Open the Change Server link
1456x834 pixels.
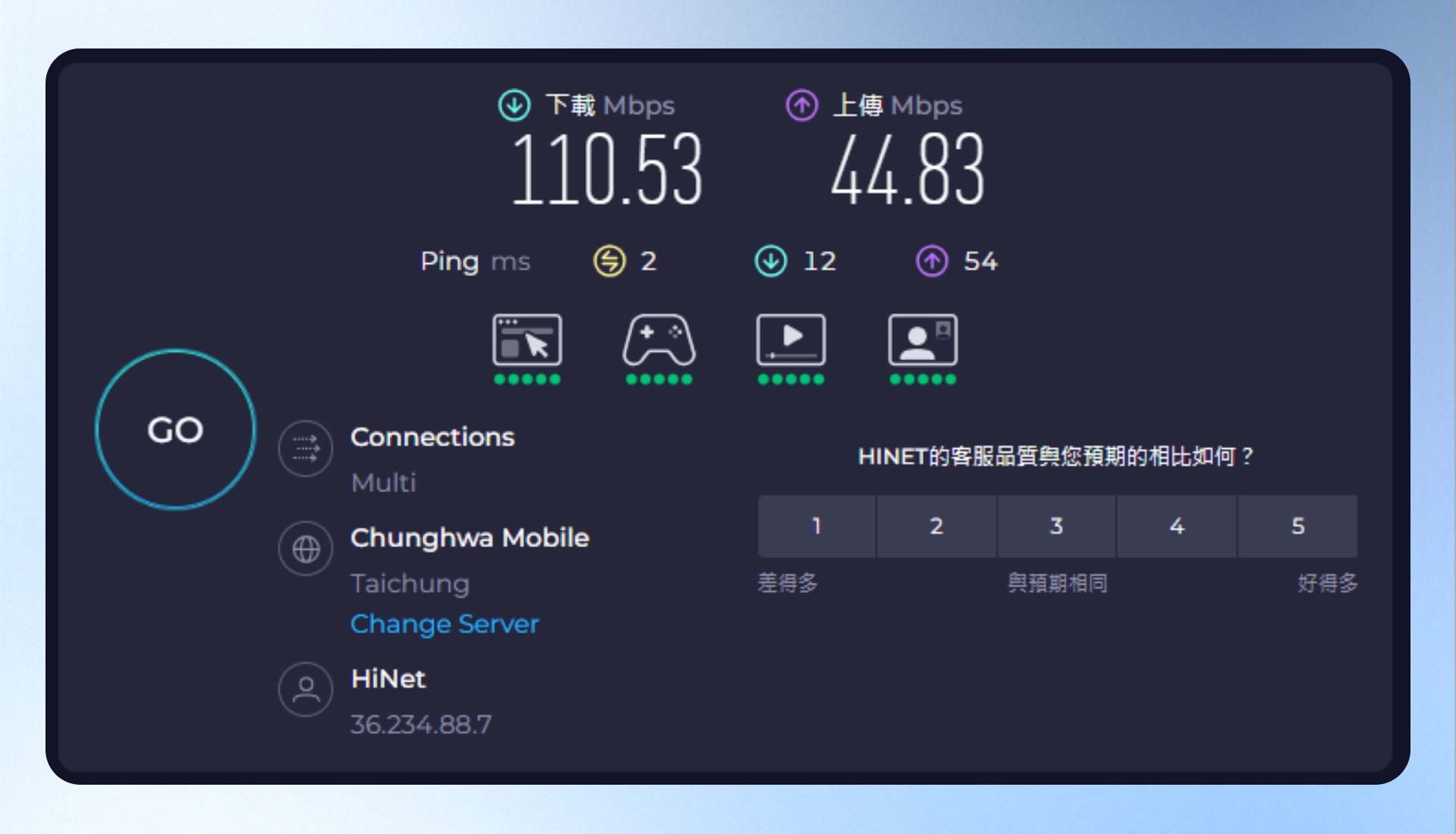coord(444,624)
